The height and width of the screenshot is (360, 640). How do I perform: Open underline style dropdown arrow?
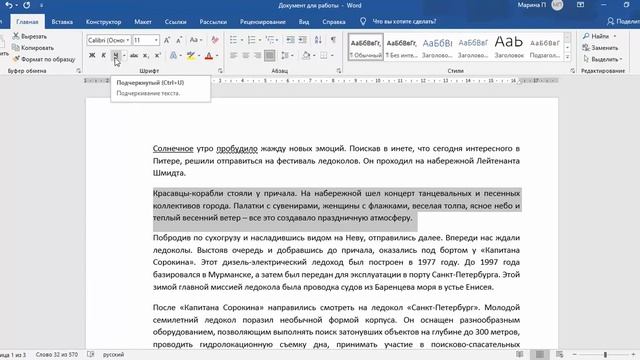(x=124, y=56)
